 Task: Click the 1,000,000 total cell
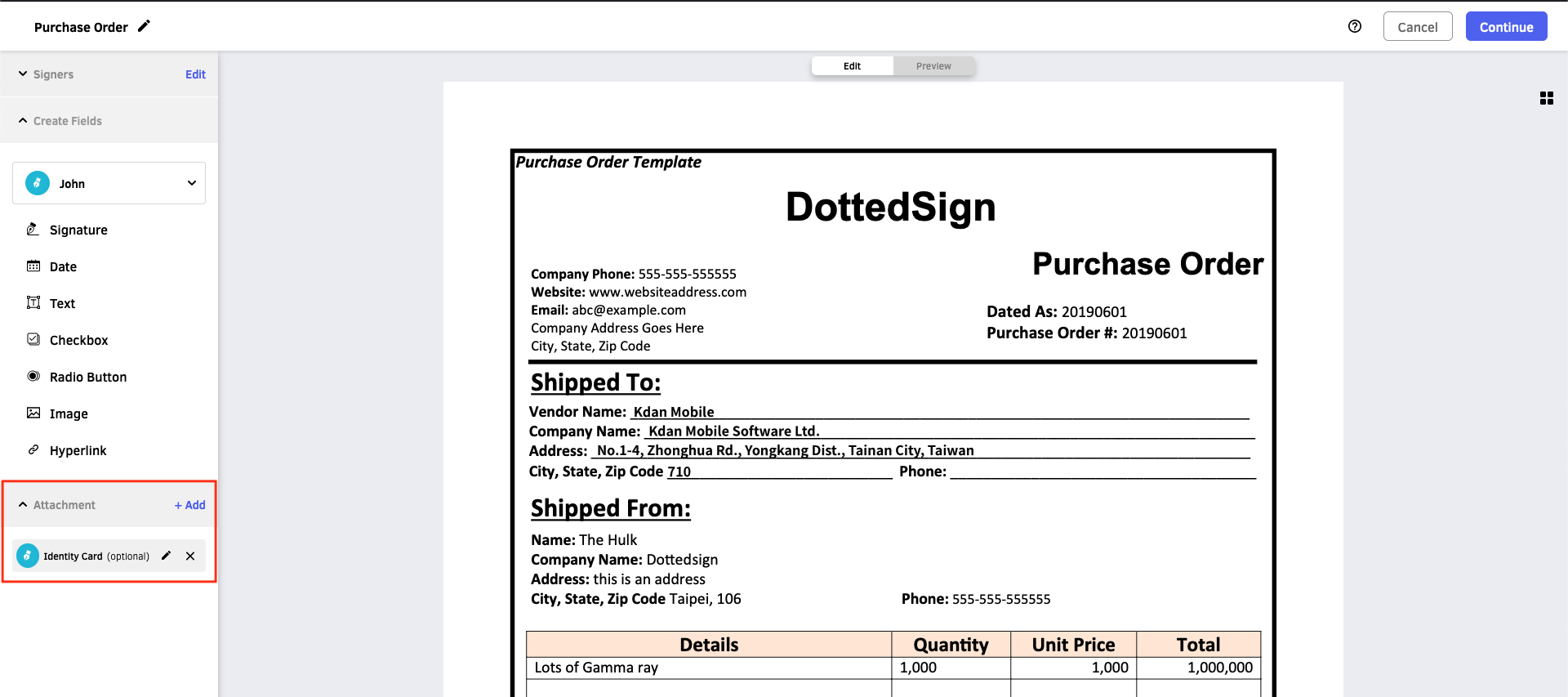[1198, 668]
